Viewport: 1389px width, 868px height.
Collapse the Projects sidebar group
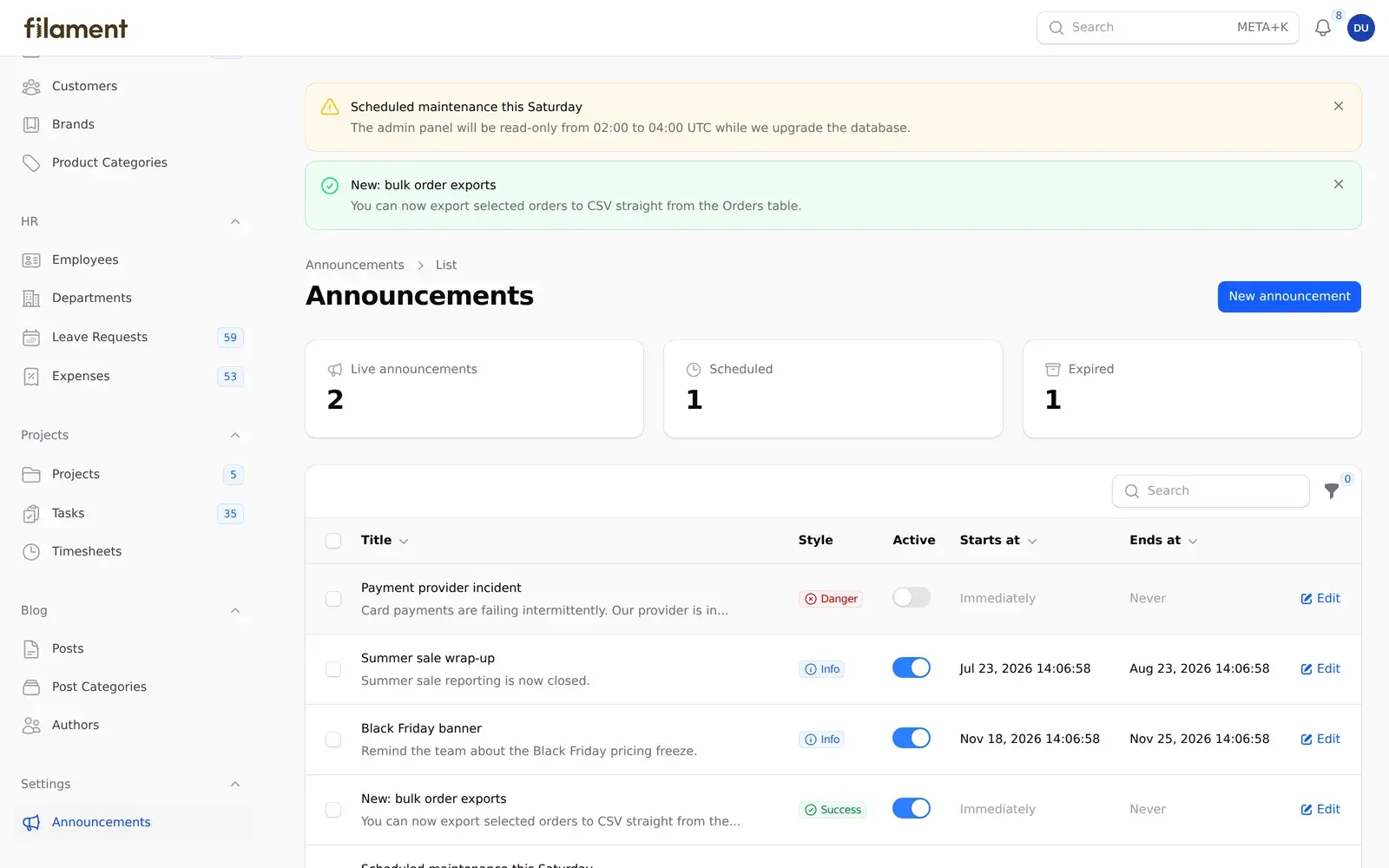(235, 436)
